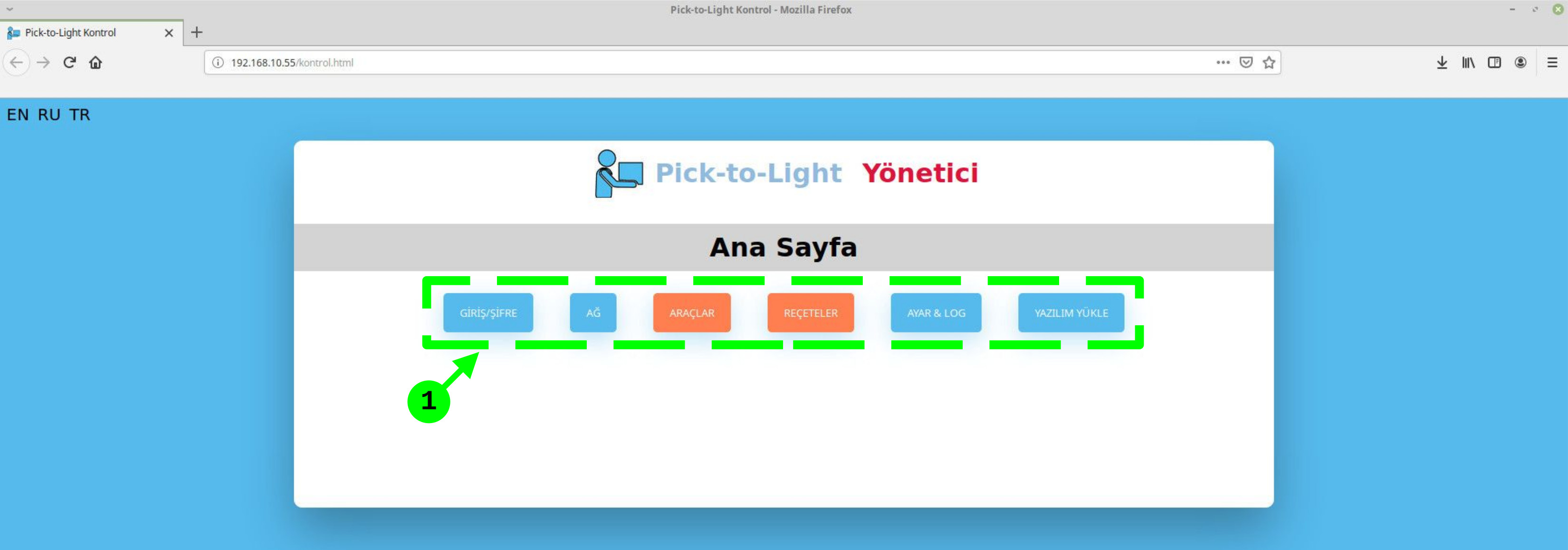Bookmark this page with the star icon
Image resolution: width=1568 pixels, height=550 pixels.
tap(1269, 62)
